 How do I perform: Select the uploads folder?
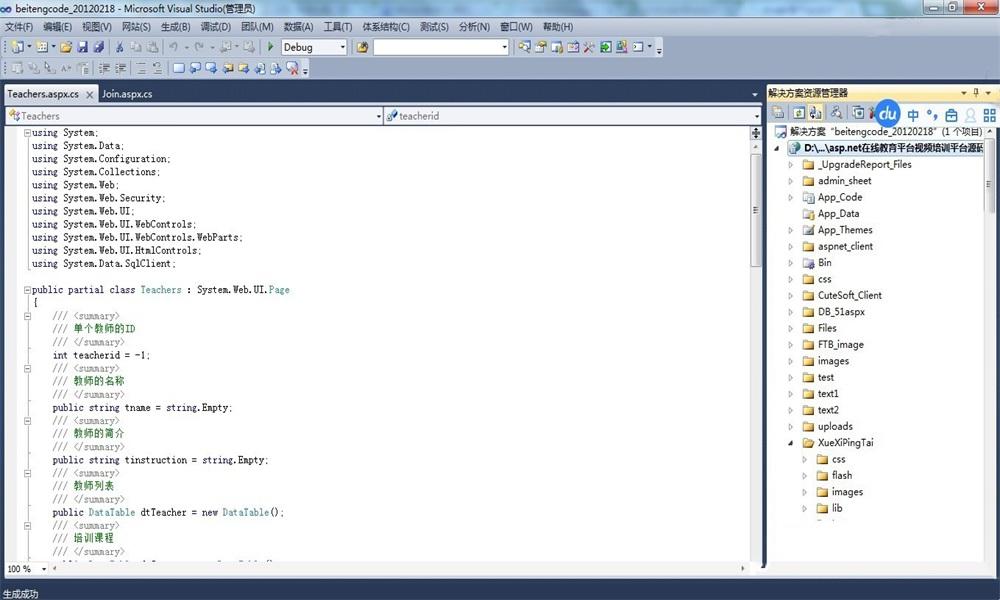(x=835, y=427)
